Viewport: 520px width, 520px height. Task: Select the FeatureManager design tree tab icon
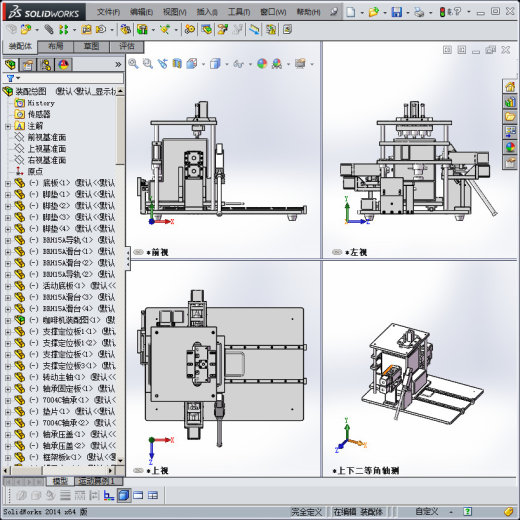(x=10, y=65)
